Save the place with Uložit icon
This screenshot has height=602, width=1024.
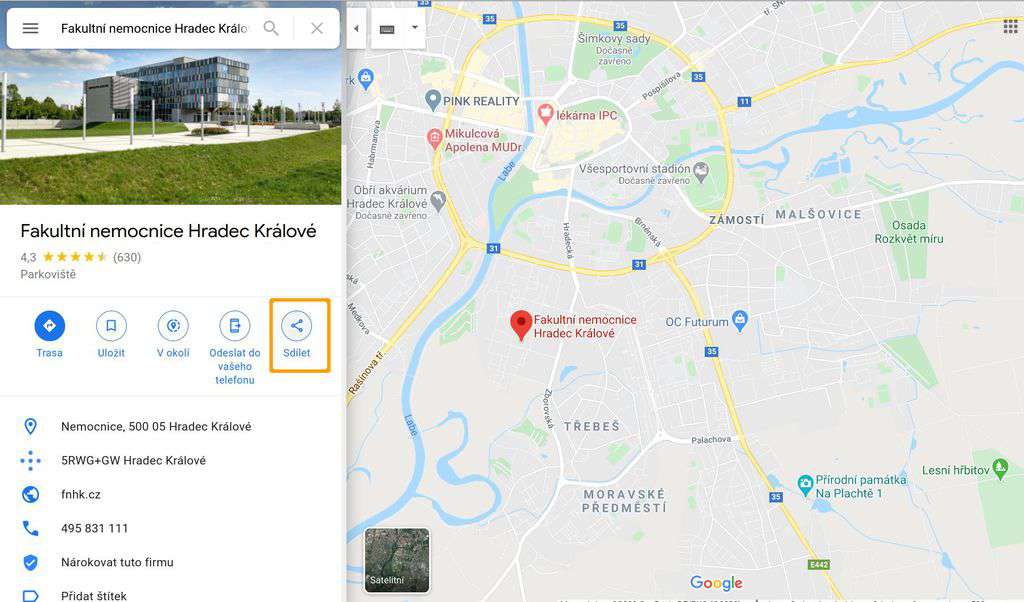click(x=111, y=326)
